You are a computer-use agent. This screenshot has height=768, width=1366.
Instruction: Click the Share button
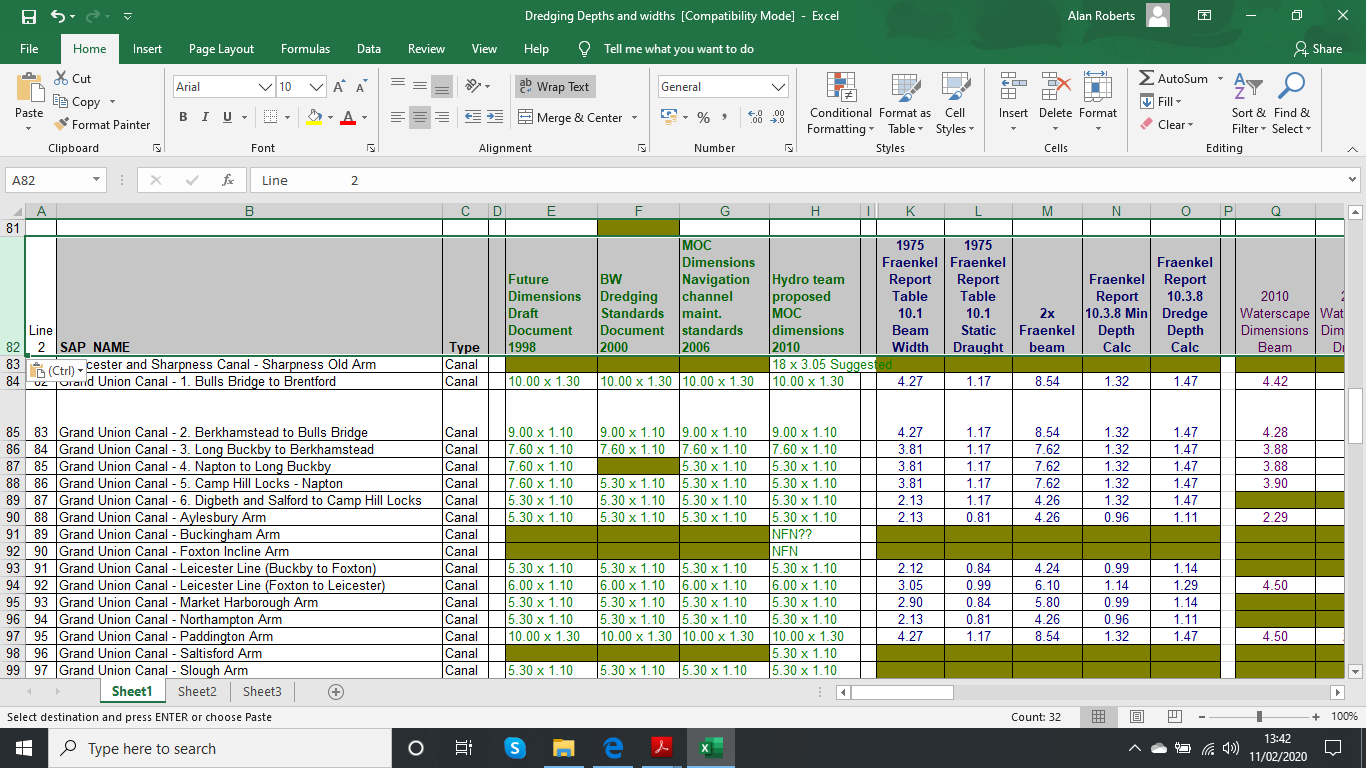point(1318,48)
